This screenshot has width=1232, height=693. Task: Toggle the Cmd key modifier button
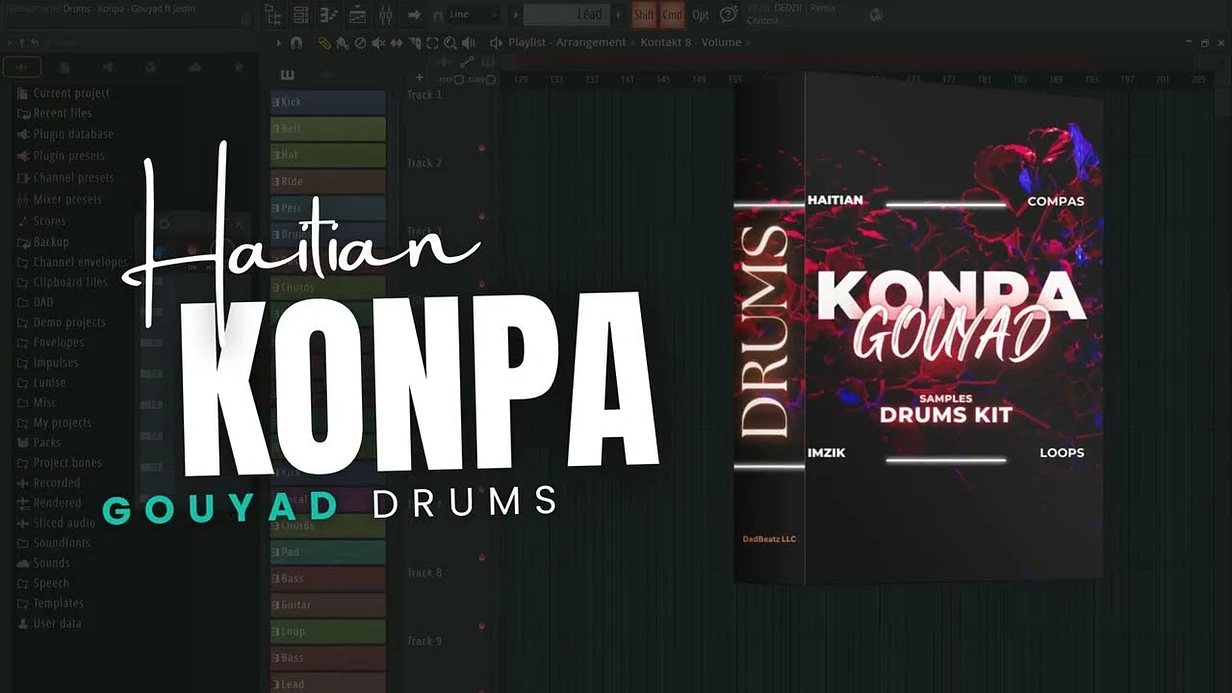671,14
